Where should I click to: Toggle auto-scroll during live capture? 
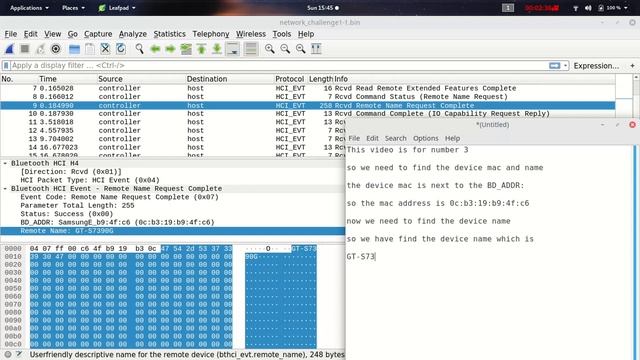[233, 49]
